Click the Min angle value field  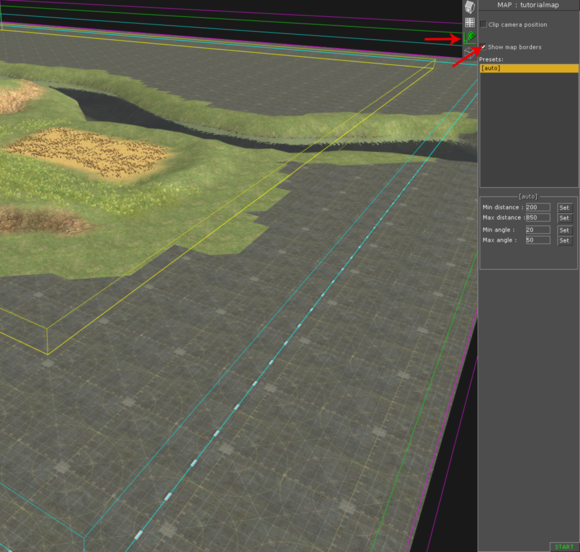(x=538, y=230)
